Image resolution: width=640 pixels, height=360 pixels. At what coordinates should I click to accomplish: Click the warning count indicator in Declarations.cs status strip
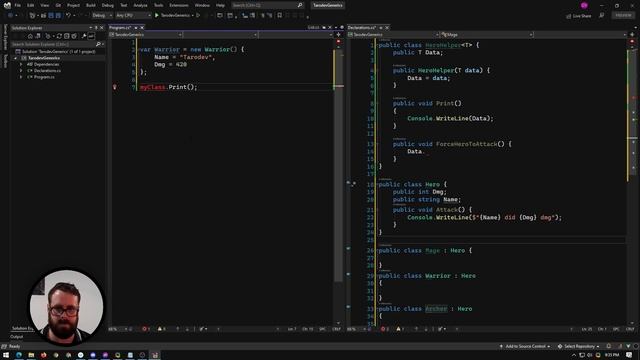(x=400, y=329)
